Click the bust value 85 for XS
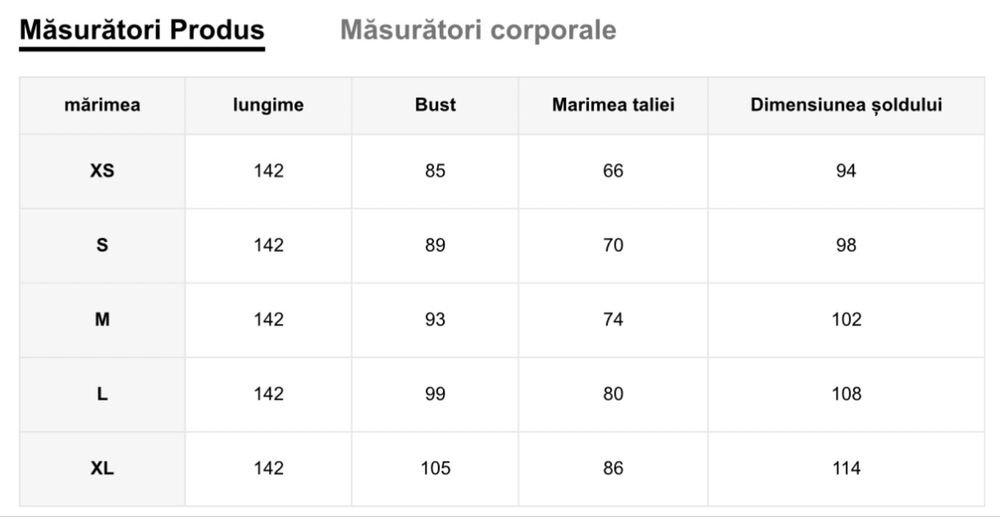 coord(435,171)
